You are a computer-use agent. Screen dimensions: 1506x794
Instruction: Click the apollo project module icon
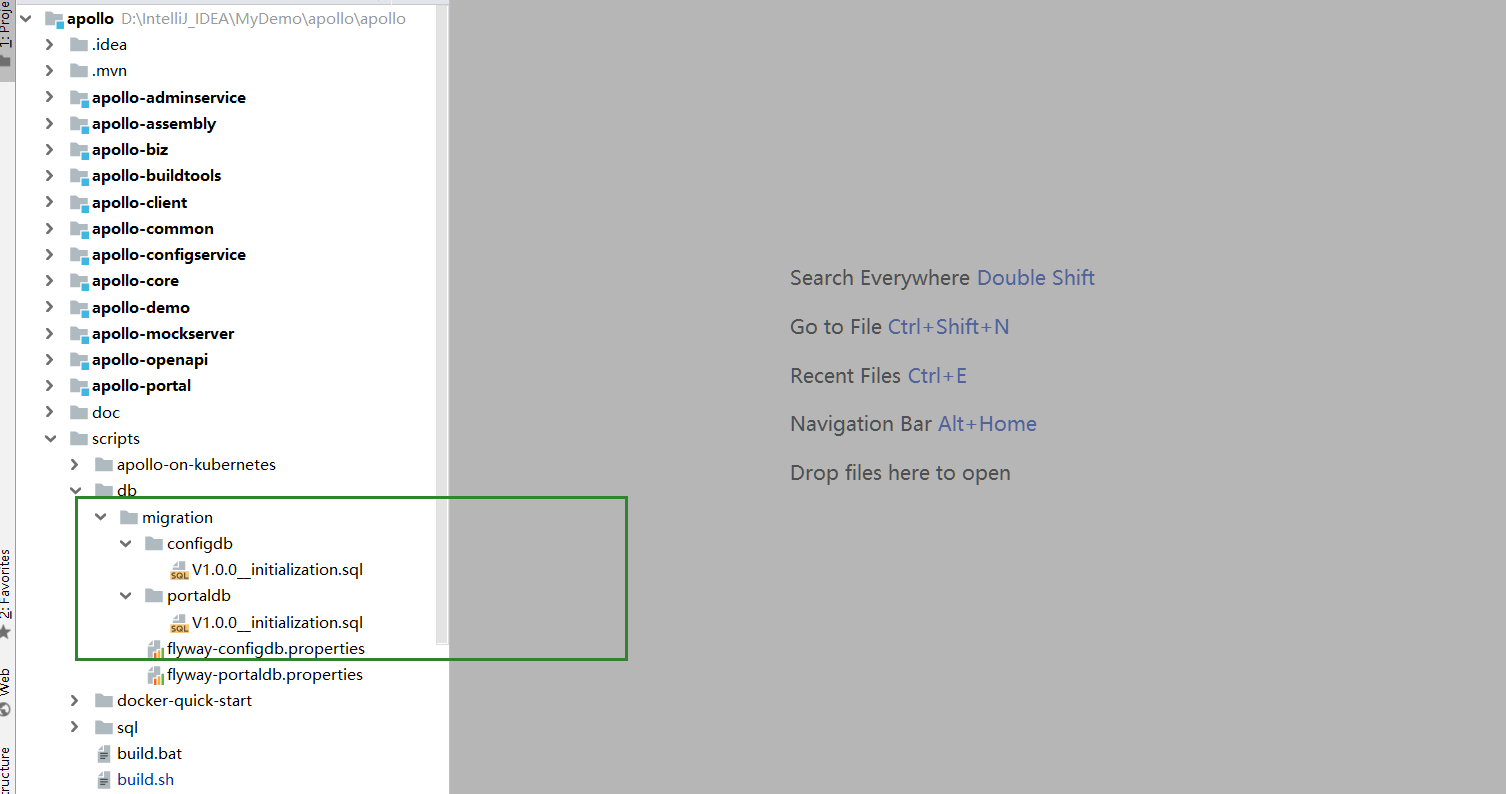[x=54, y=18]
